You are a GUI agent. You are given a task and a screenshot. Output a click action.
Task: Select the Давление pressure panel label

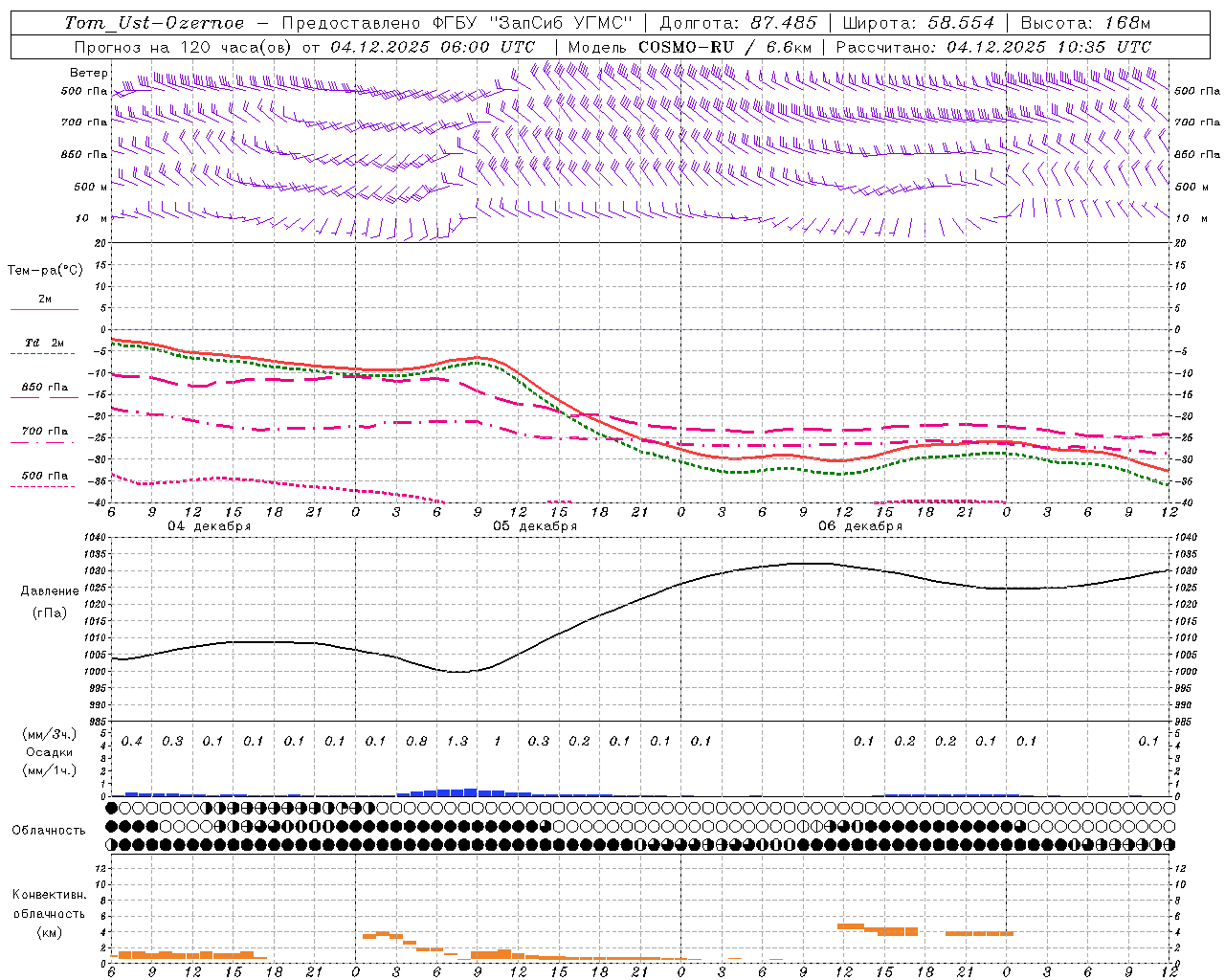click(x=50, y=591)
